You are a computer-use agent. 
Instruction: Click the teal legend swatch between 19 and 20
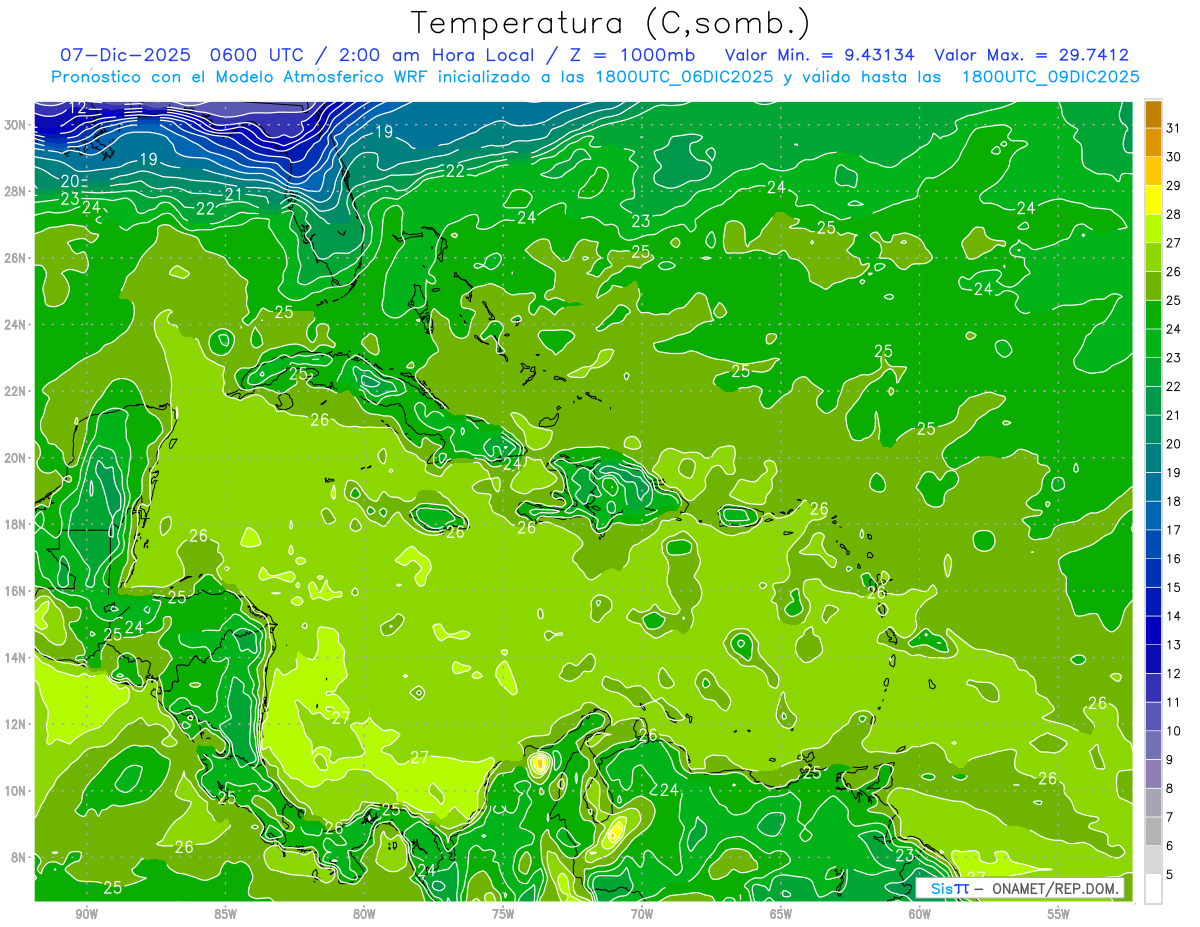[1153, 458]
